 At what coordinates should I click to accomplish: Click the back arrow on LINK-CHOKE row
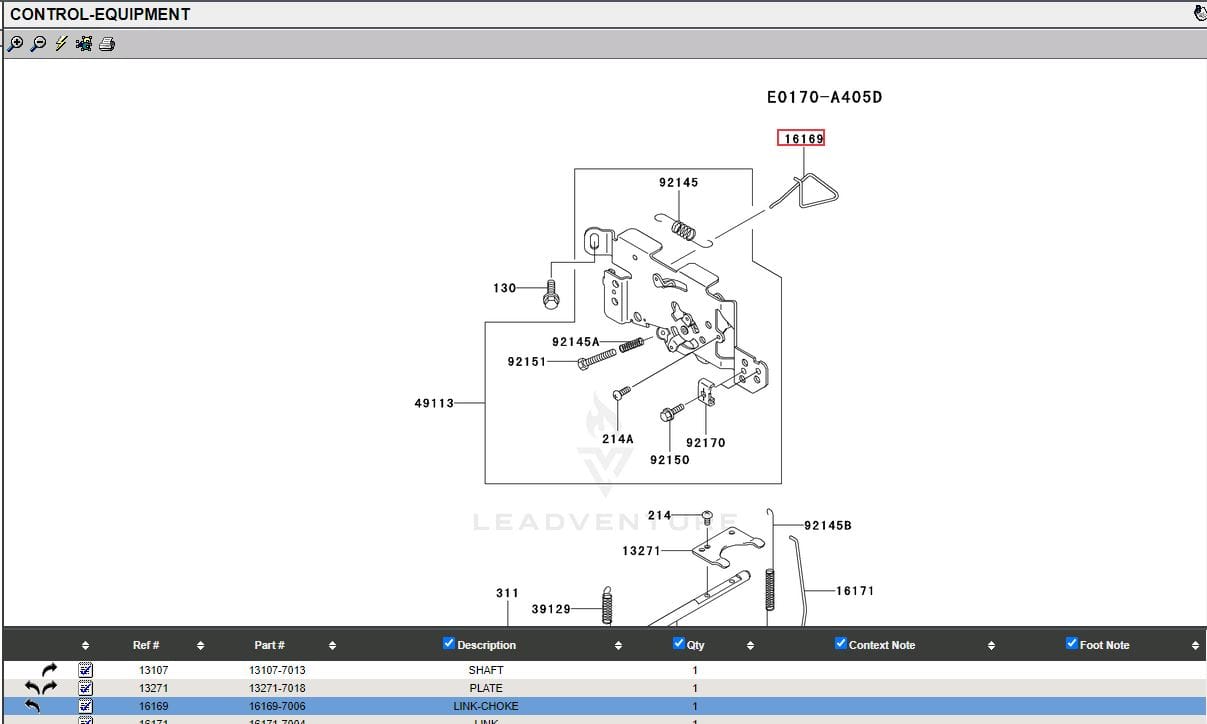[33, 706]
